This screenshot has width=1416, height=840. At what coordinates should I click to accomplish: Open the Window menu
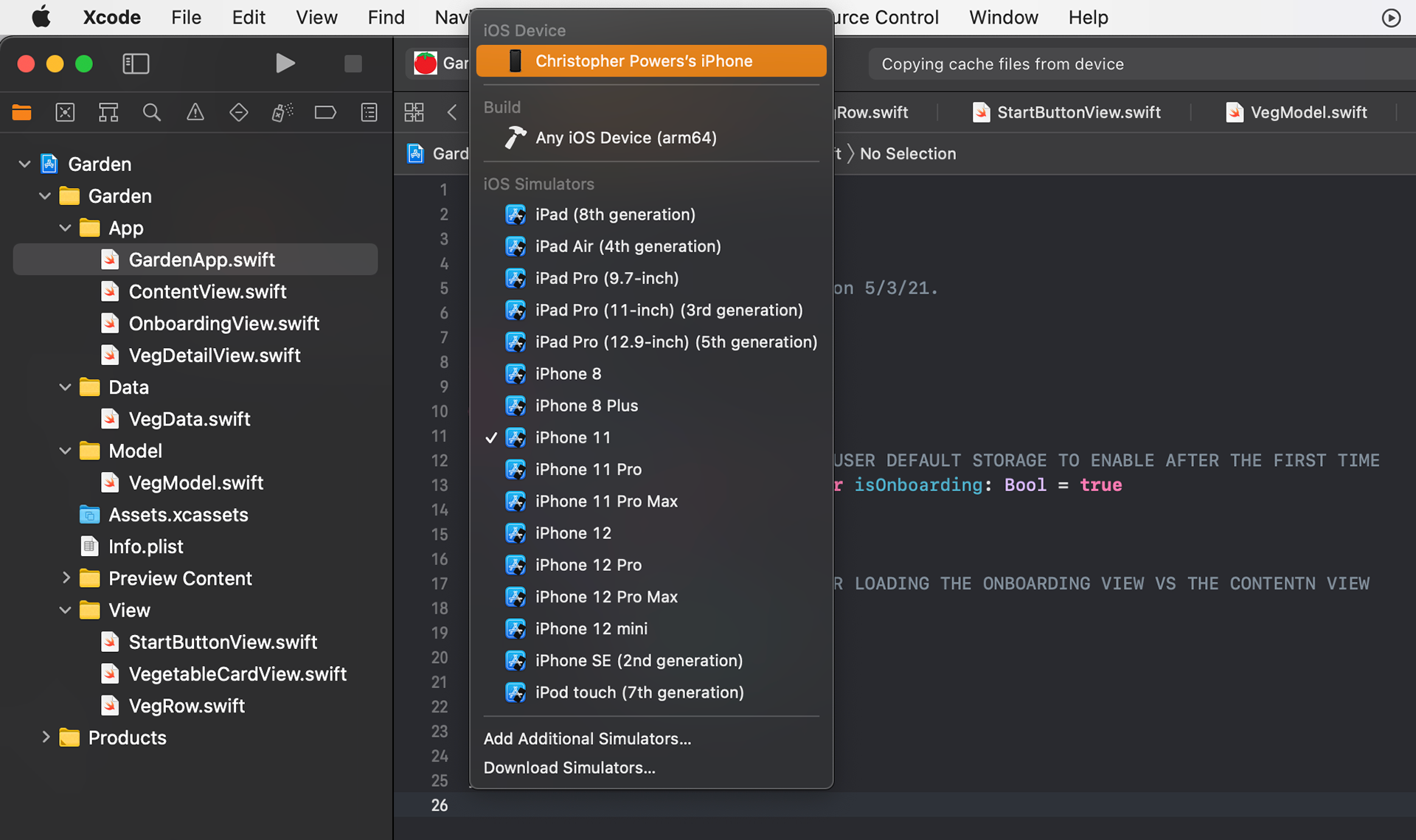pos(1003,17)
